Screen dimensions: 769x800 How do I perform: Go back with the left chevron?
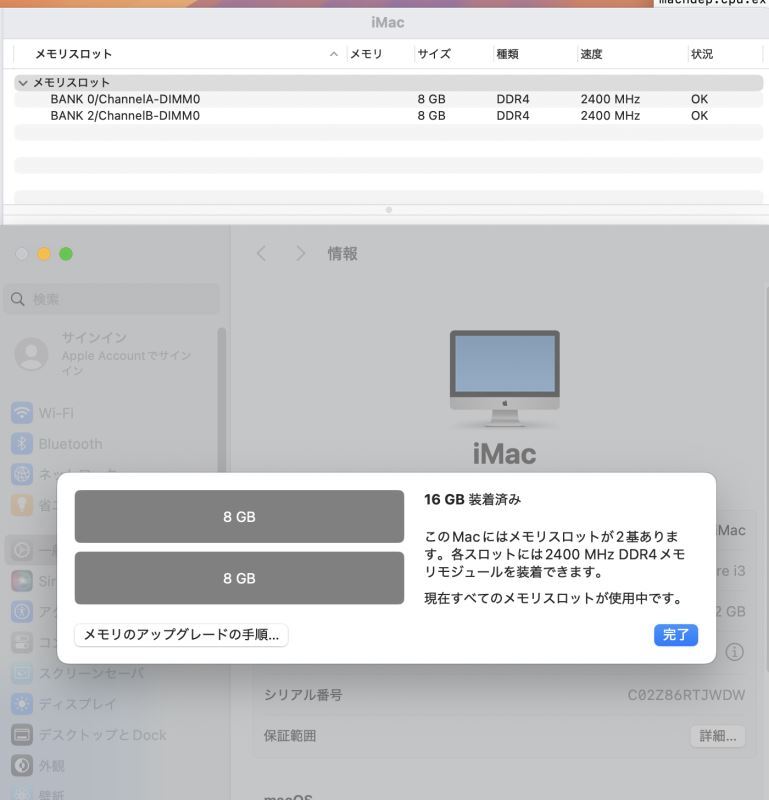click(x=261, y=254)
